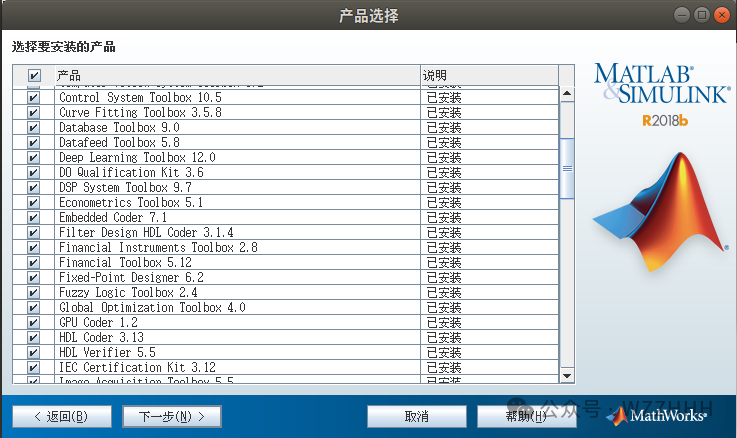The height and width of the screenshot is (438, 737).
Task: Minimize the 产品选择 installer window
Action: pyautogui.click(x=682, y=15)
